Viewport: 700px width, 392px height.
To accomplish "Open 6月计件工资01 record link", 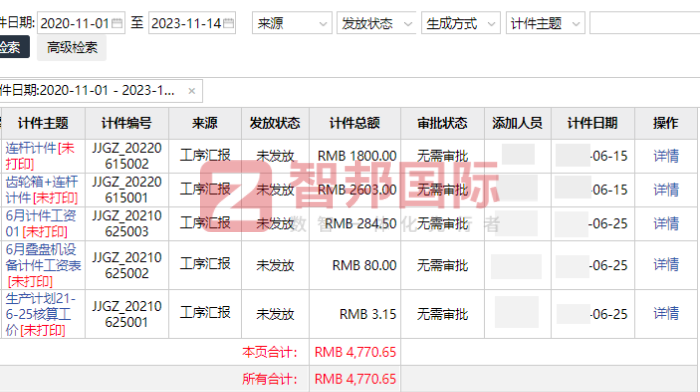I will 41,224.
